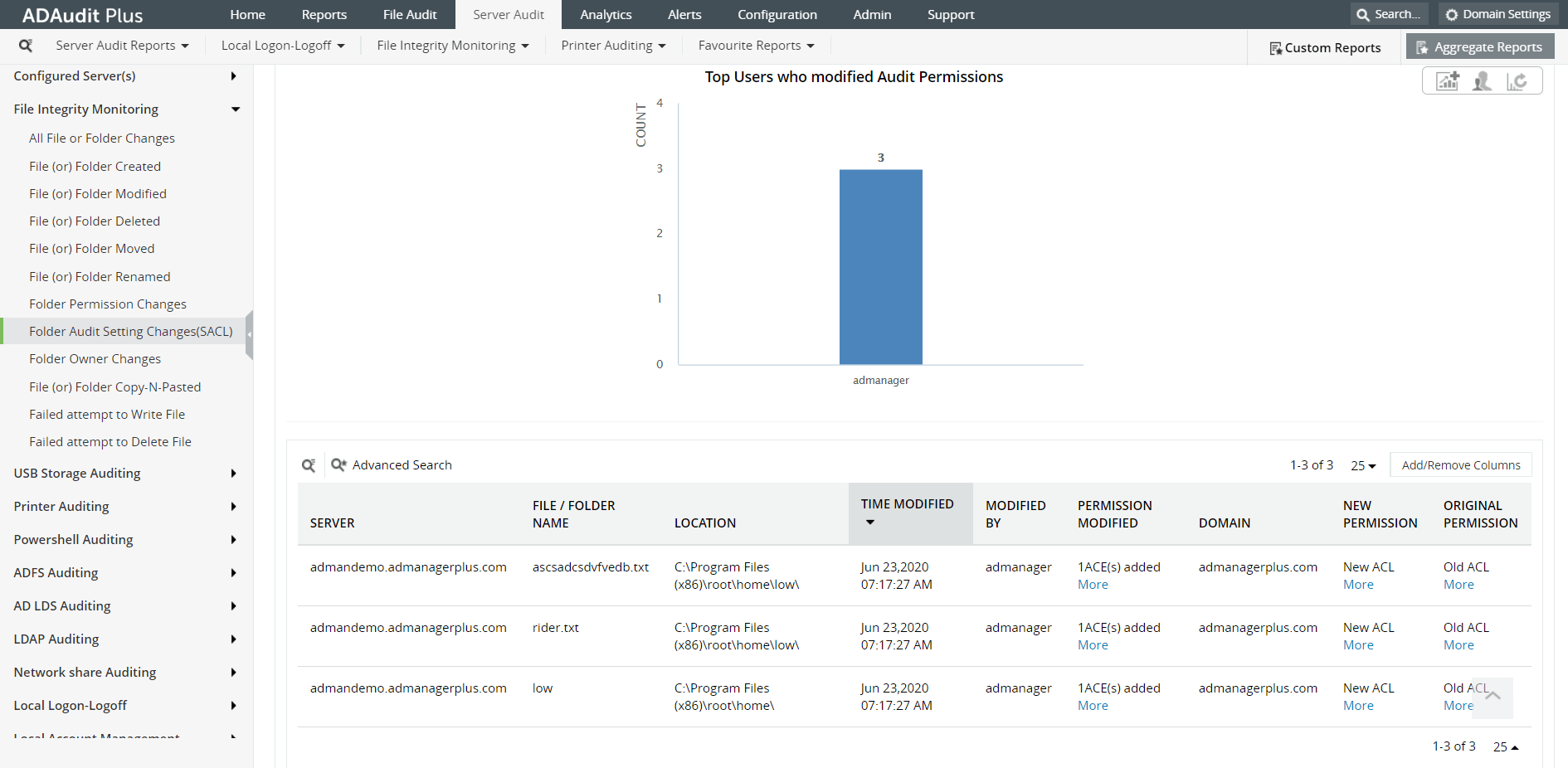Open Old ACL More link for ascsadcsdvfvedb.txt
The width and height of the screenshot is (1568, 768).
pos(1458,585)
